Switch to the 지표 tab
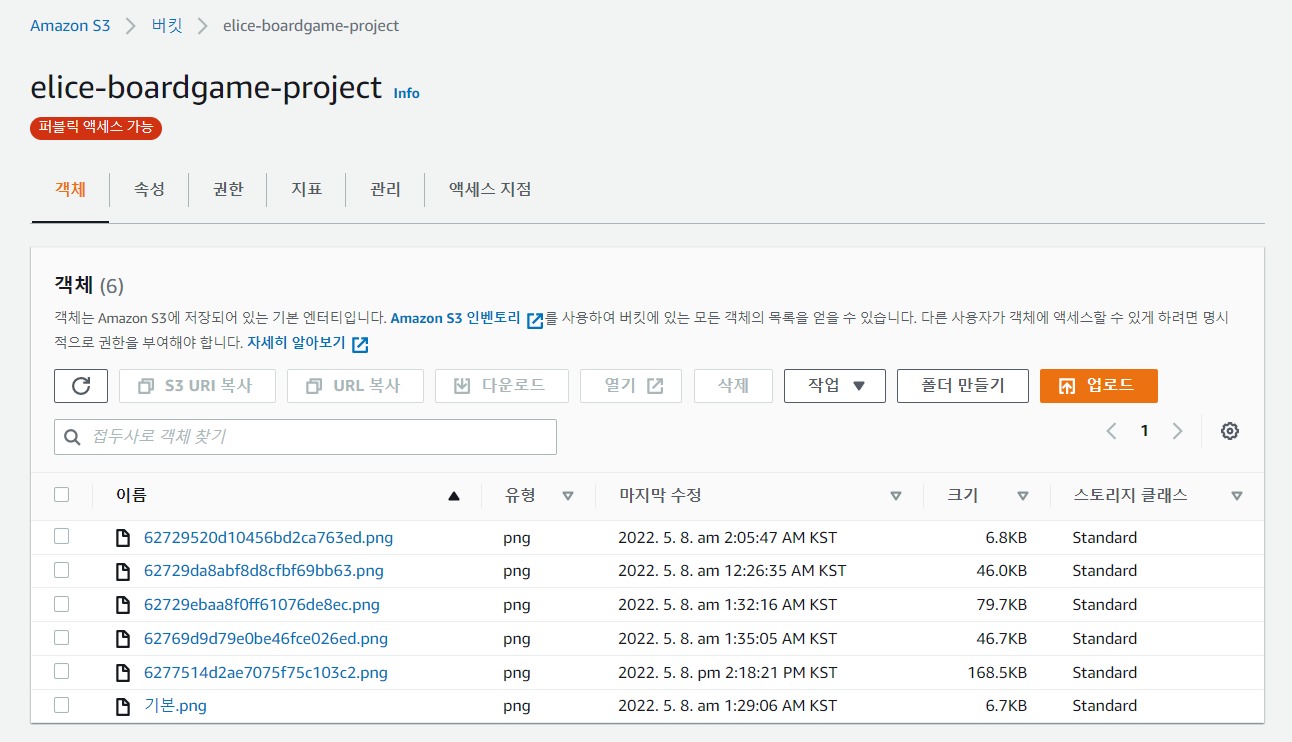Image resolution: width=1292 pixels, height=742 pixels. tap(306, 189)
